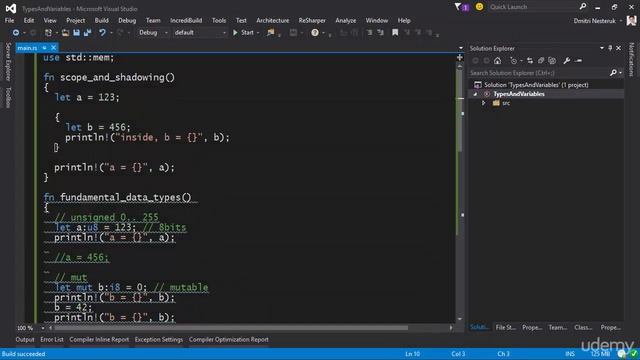Click the Save main.rs floppy icon
Image resolution: width=640 pixels, height=360 pixels.
(x=76, y=33)
